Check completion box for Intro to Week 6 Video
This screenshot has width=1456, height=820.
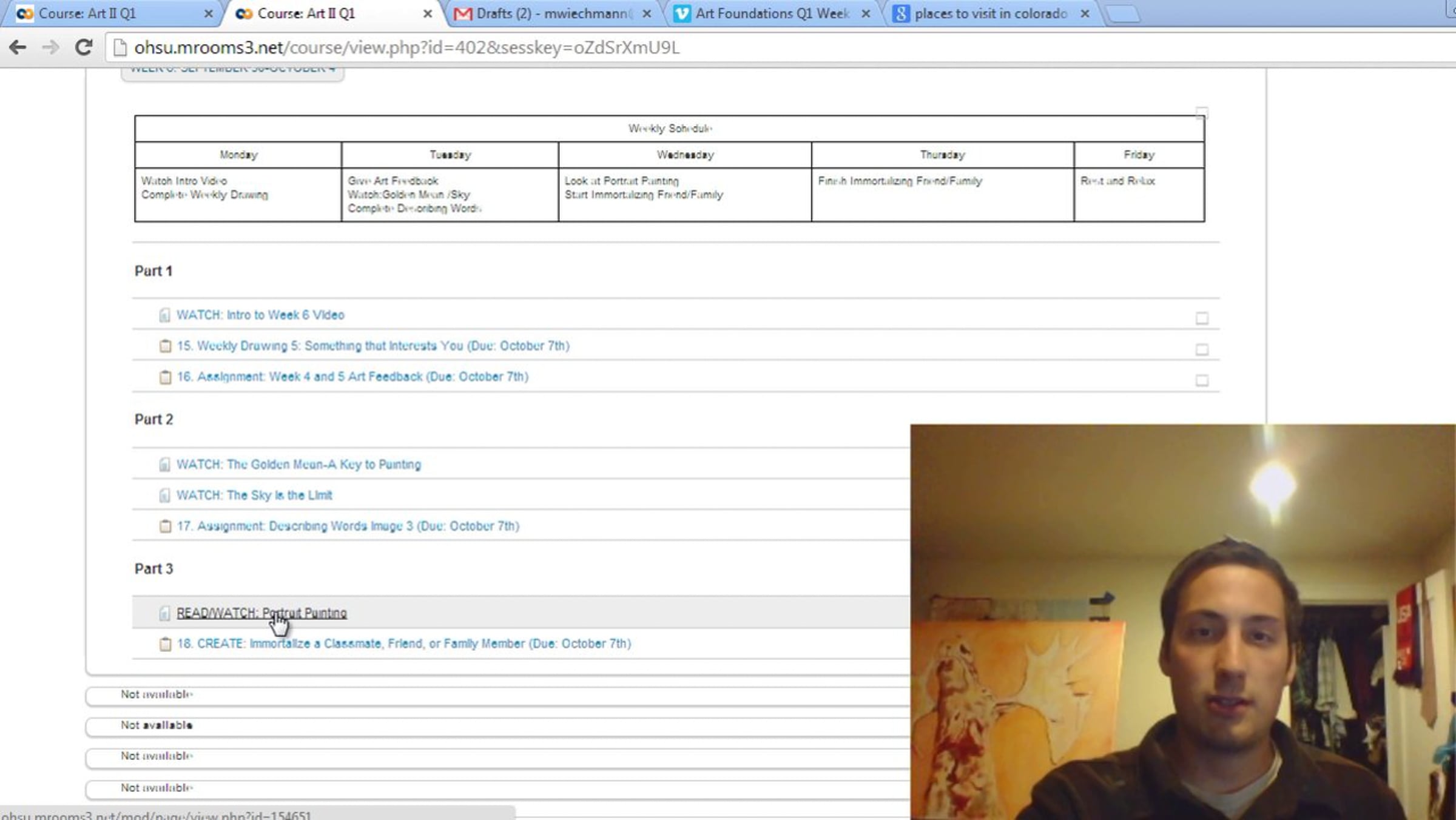(1201, 318)
